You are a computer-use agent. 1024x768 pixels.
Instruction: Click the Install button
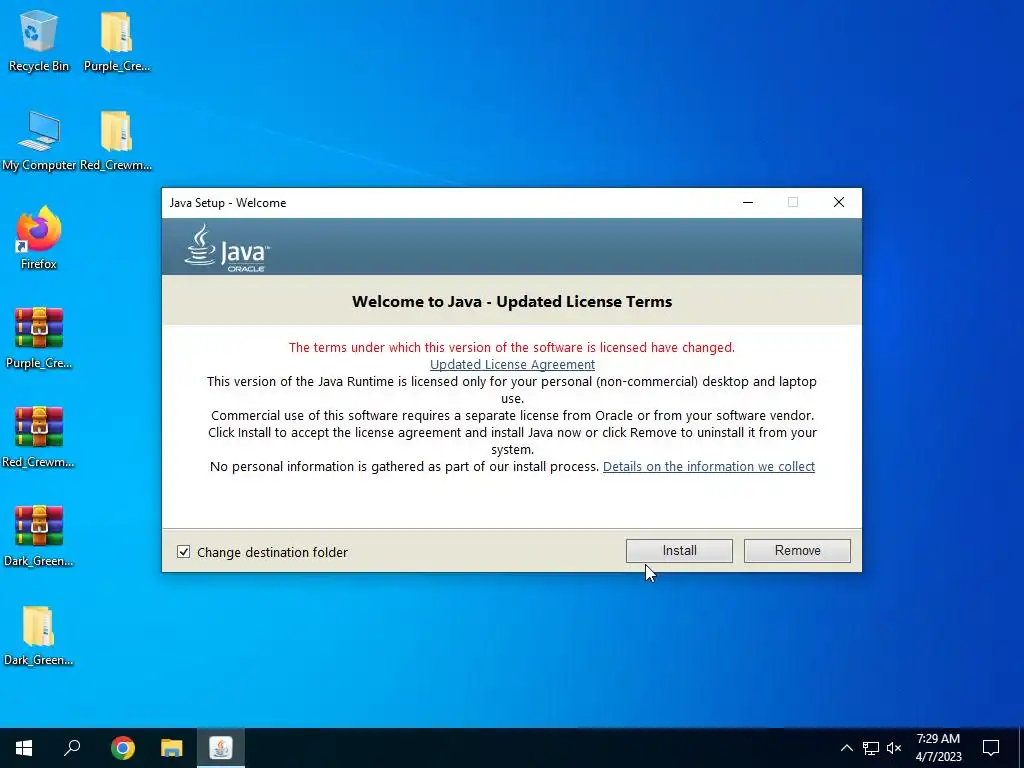click(x=679, y=551)
